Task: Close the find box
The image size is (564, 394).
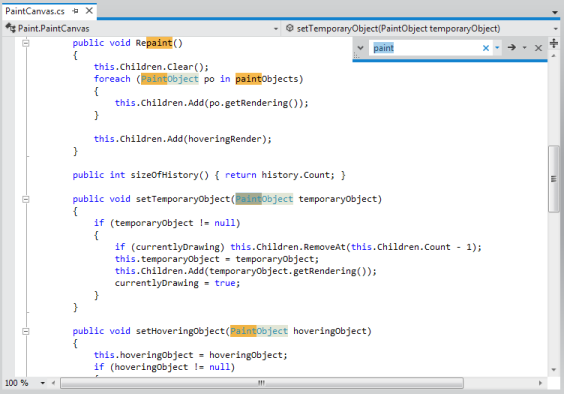Action: point(538,48)
